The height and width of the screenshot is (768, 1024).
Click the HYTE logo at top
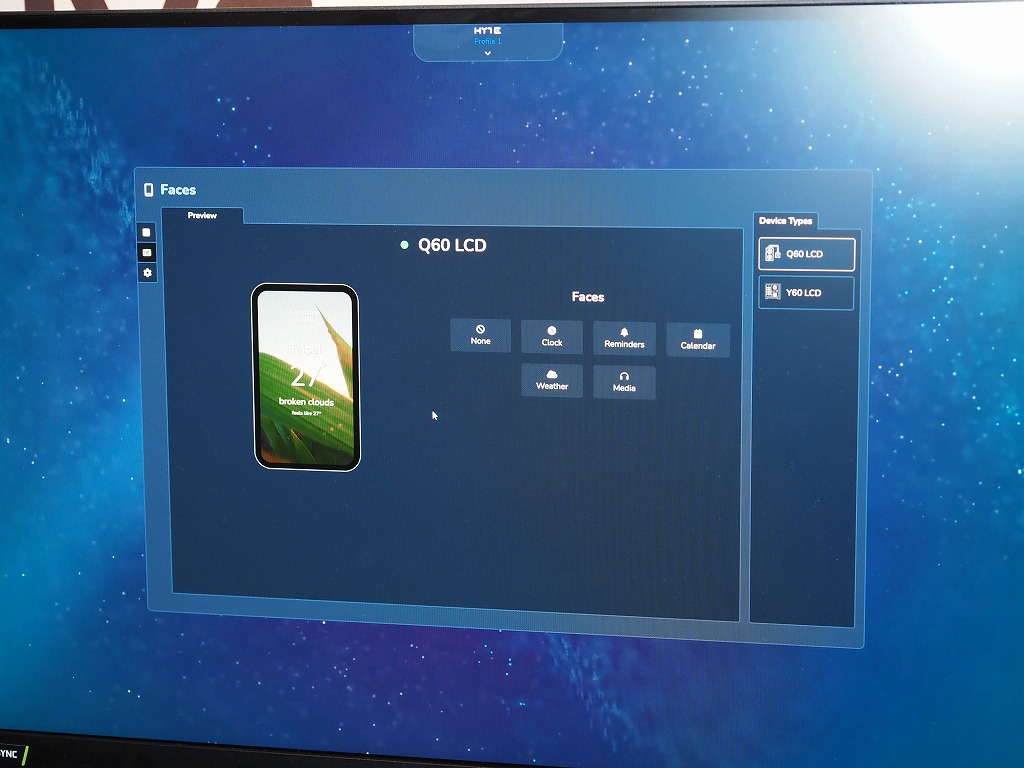click(x=488, y=31)
